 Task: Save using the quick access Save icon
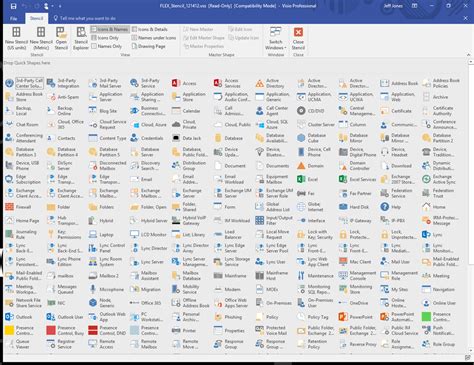tap(14, 6)
